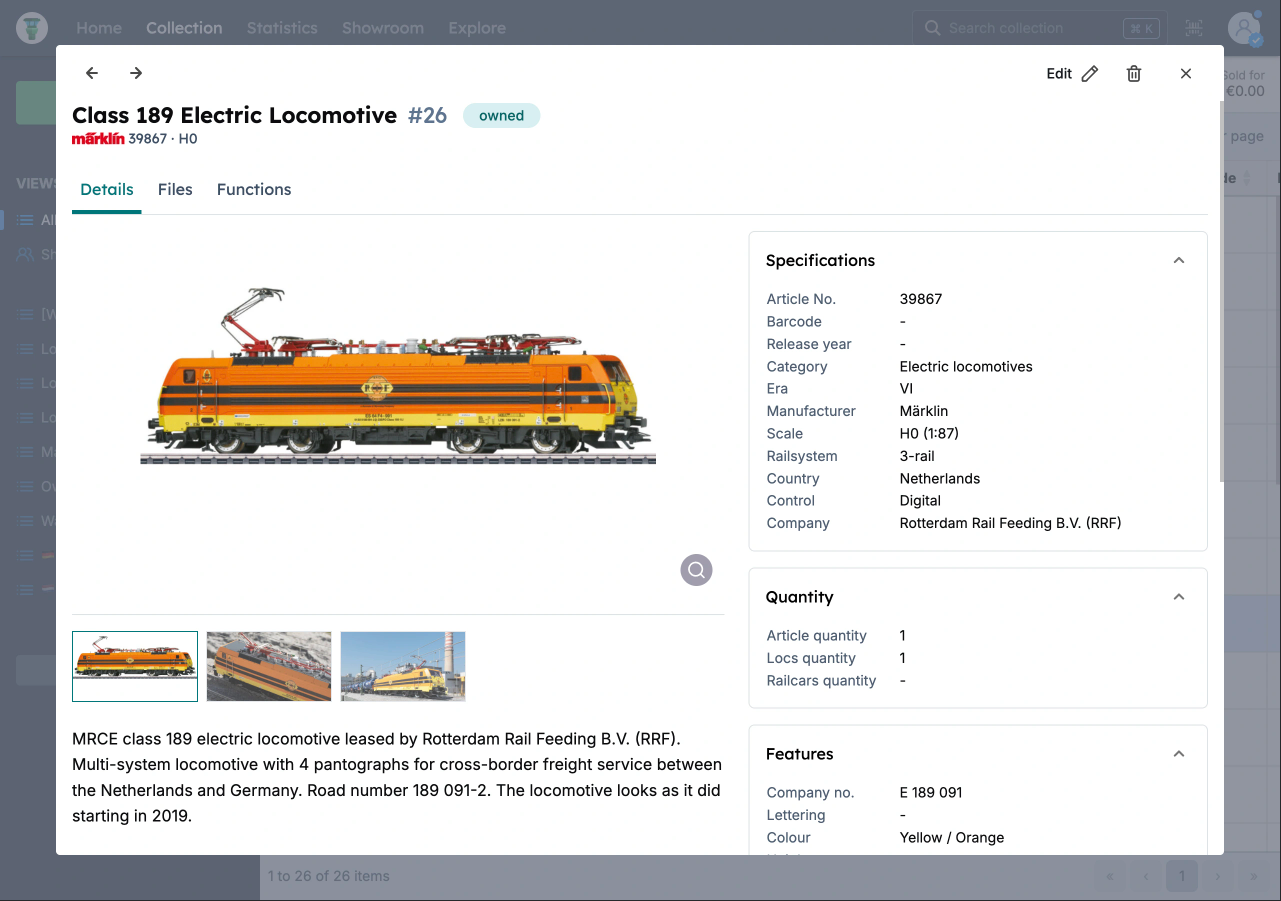Image resolution: width=1281 pixels, height=901 pixels.
Task: Open the user profile avatar menu
Action: pyautogui.click(x=1243, y=27)
